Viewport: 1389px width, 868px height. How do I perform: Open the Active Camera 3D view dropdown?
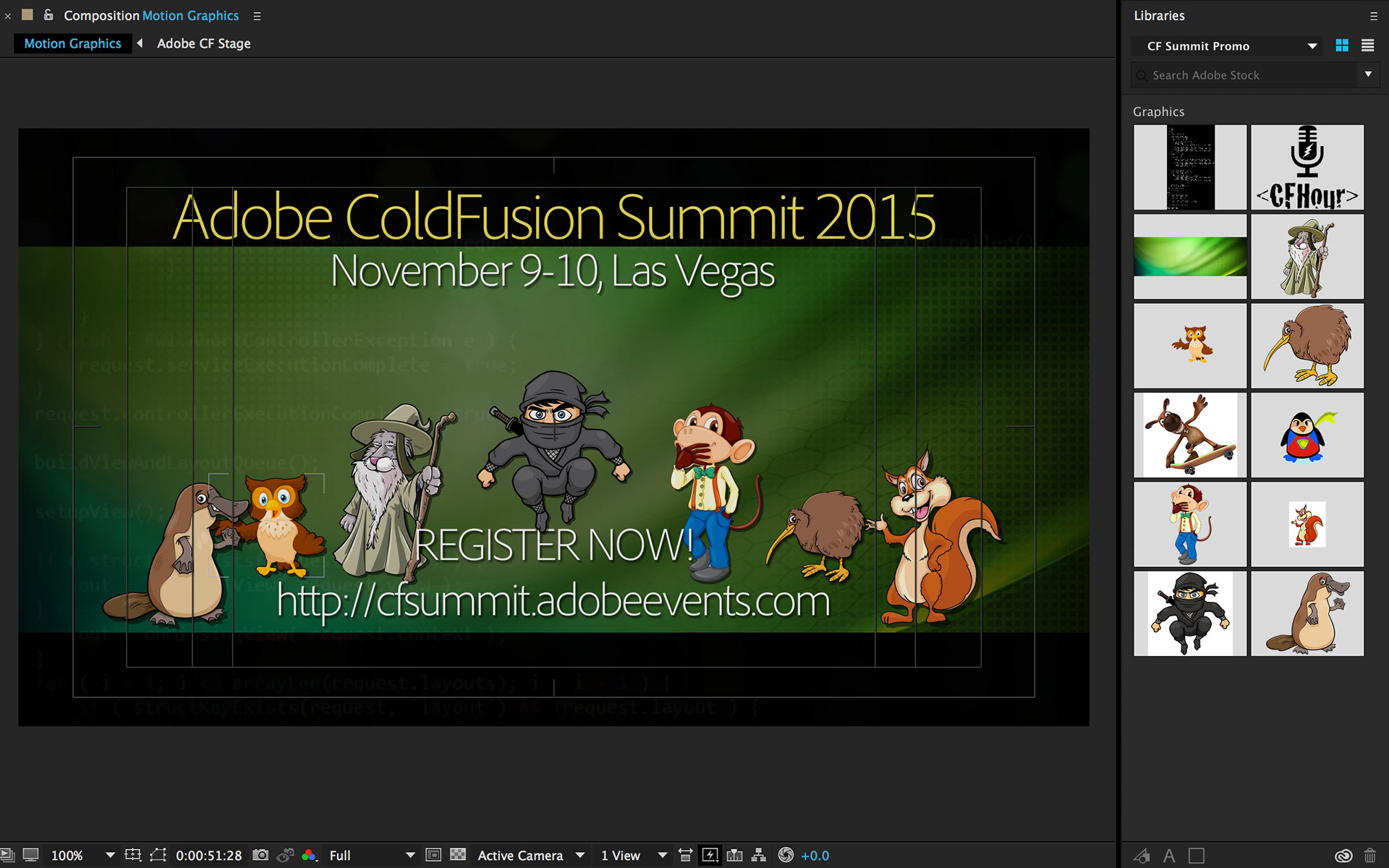click(x=530, y=855)
